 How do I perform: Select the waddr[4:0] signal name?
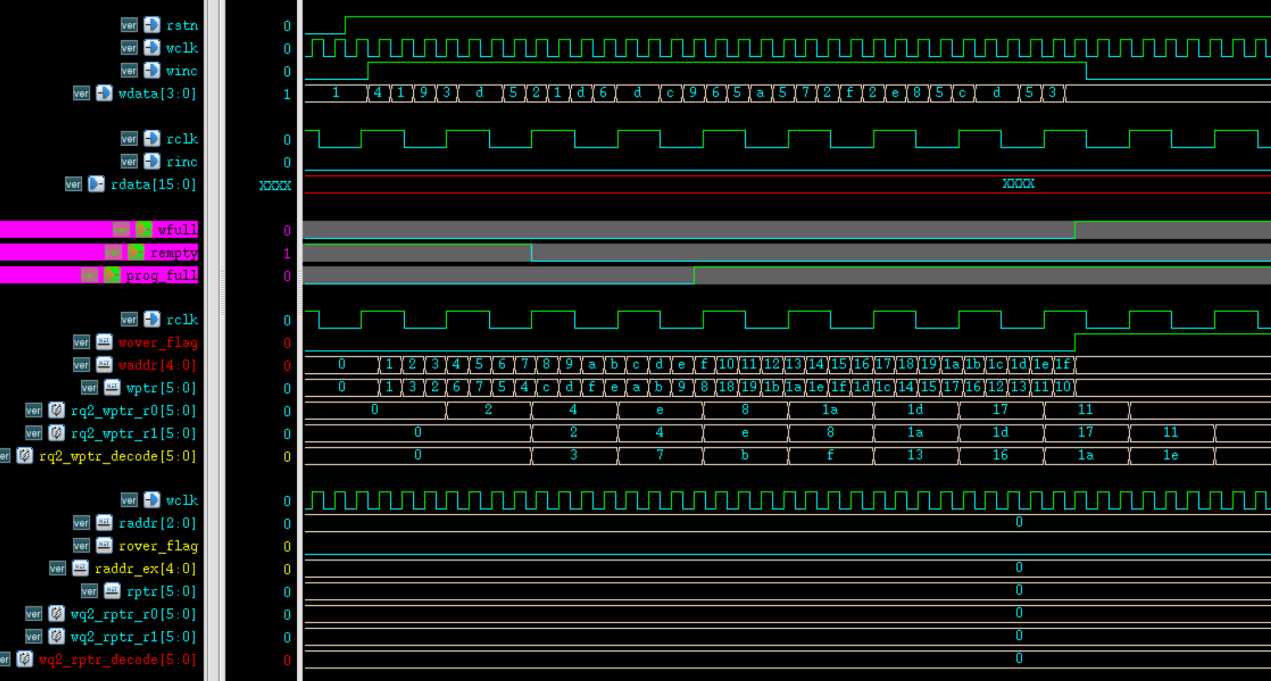click(x=157, y=365)
